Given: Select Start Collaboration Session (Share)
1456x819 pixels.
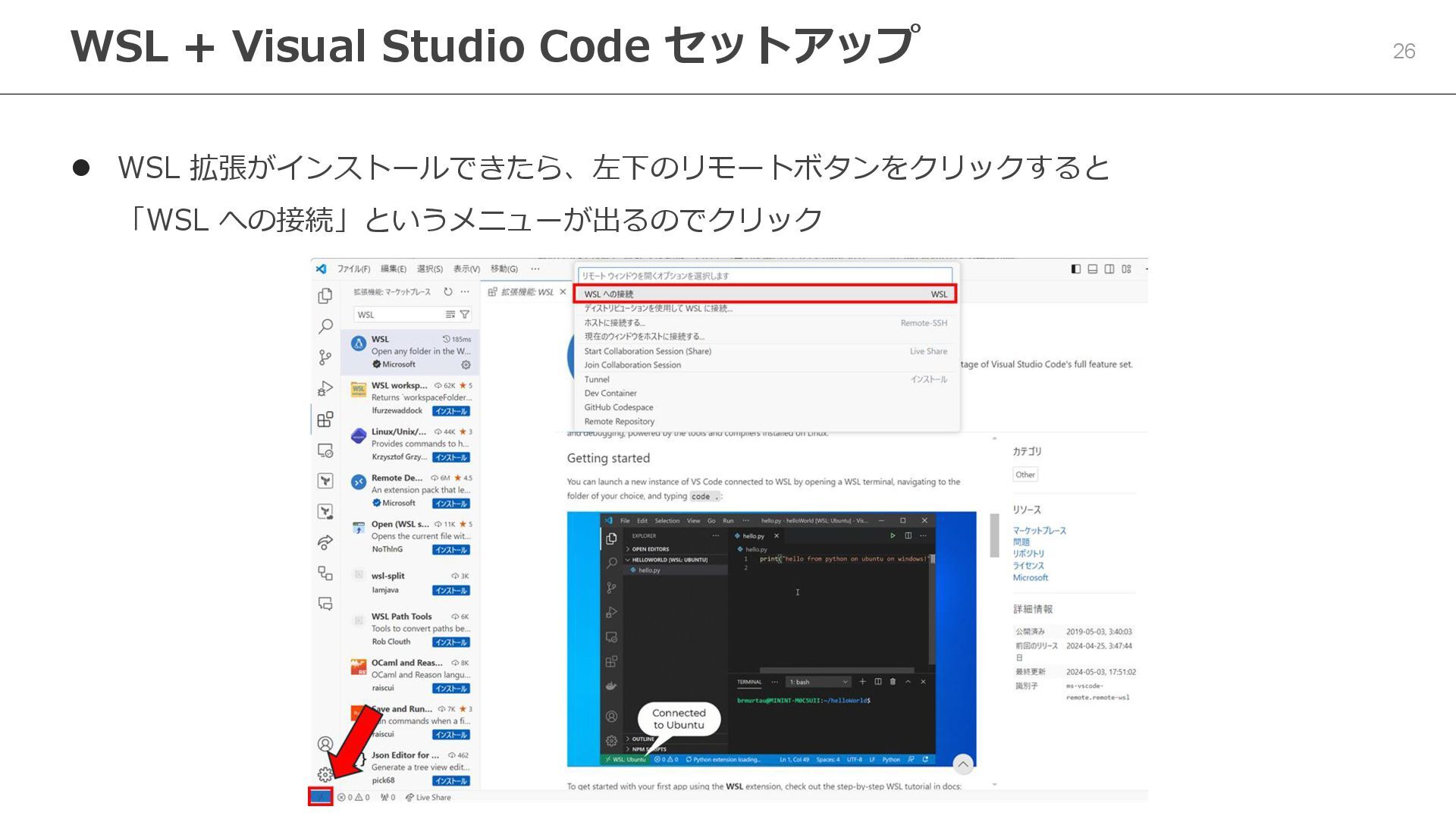Looking at the screenshot, I should 765,351.
